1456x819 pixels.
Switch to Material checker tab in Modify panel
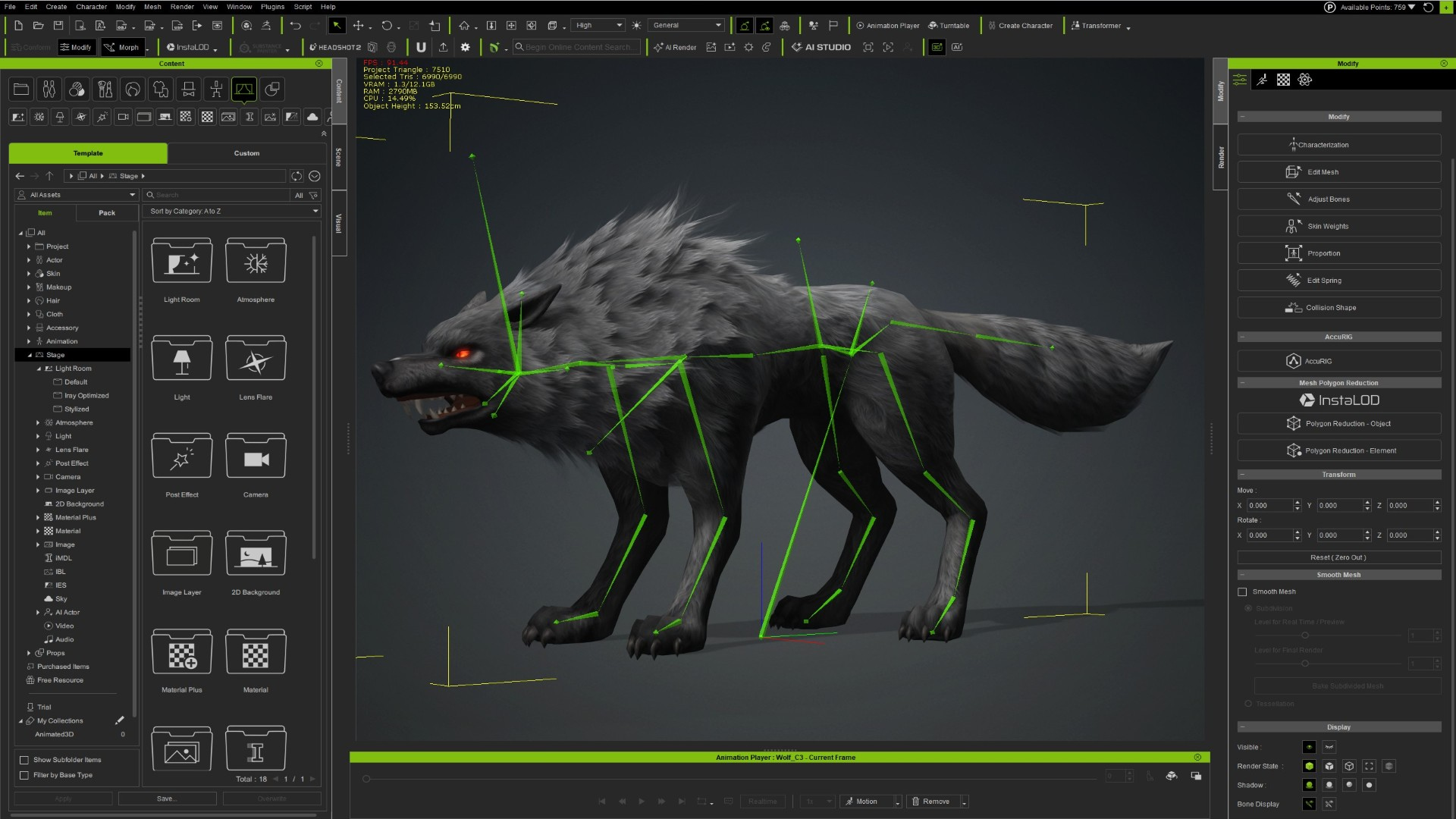1283,80
